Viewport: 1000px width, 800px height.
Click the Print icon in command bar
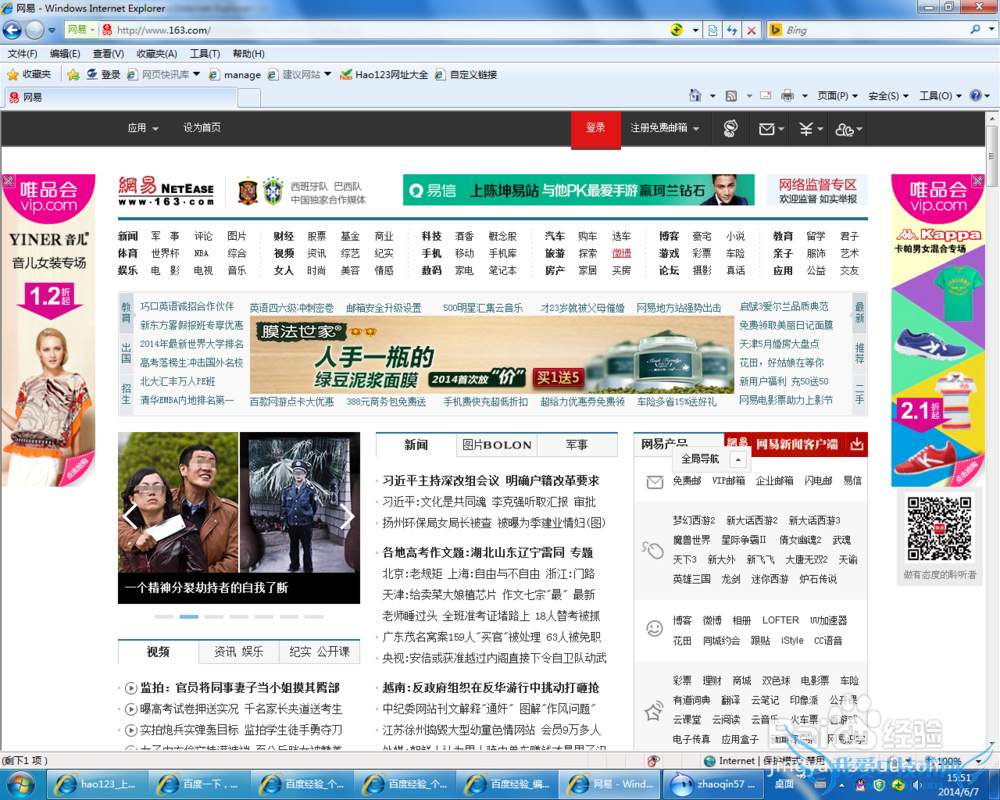pyautogui.click(x=788, y=96)
